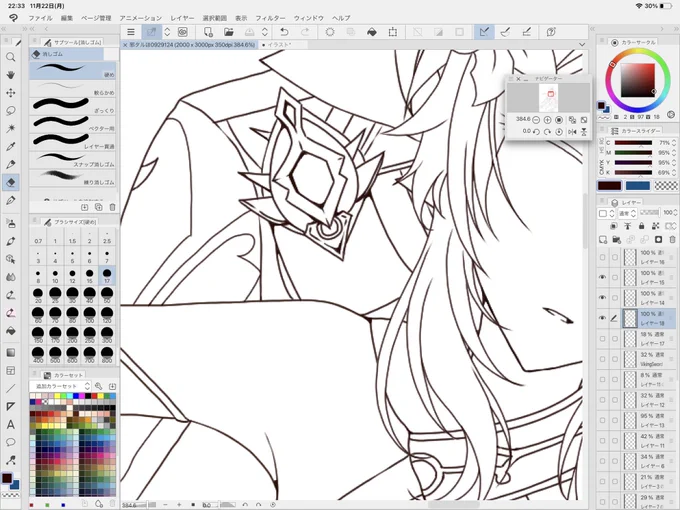Click the layer opacity 100 stepper arrows
680x510 pixels.
tap(675, 212)
